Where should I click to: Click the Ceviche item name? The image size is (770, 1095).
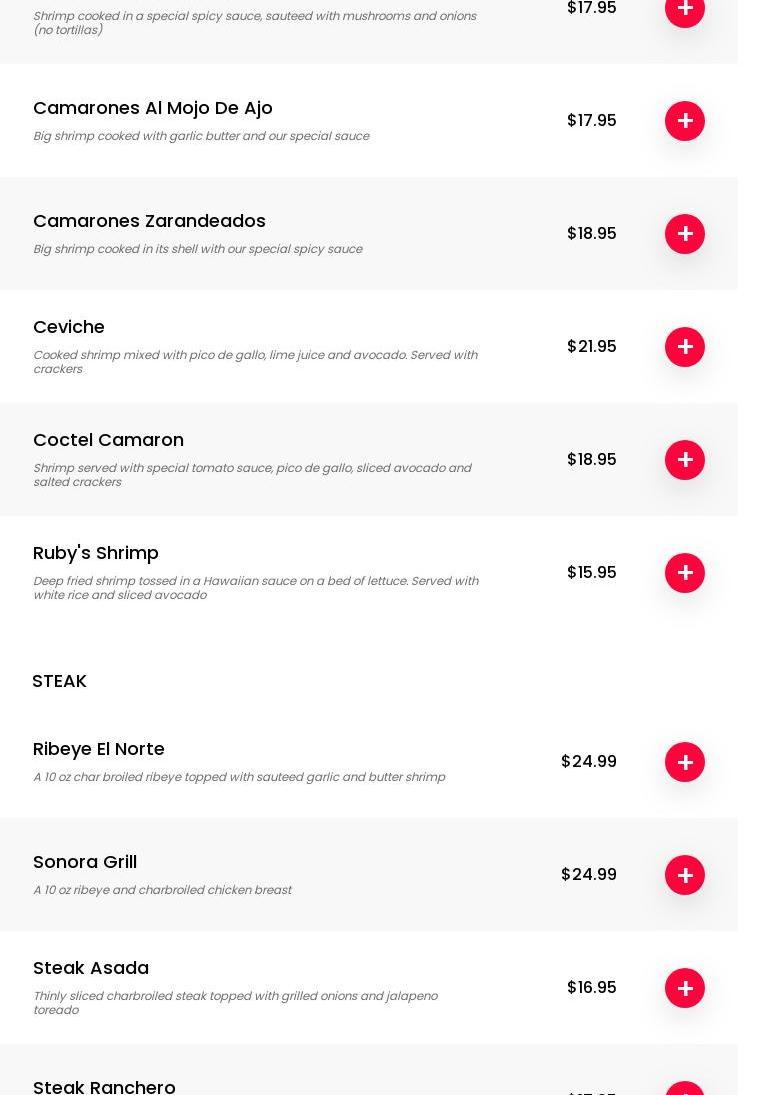[69, 327]
